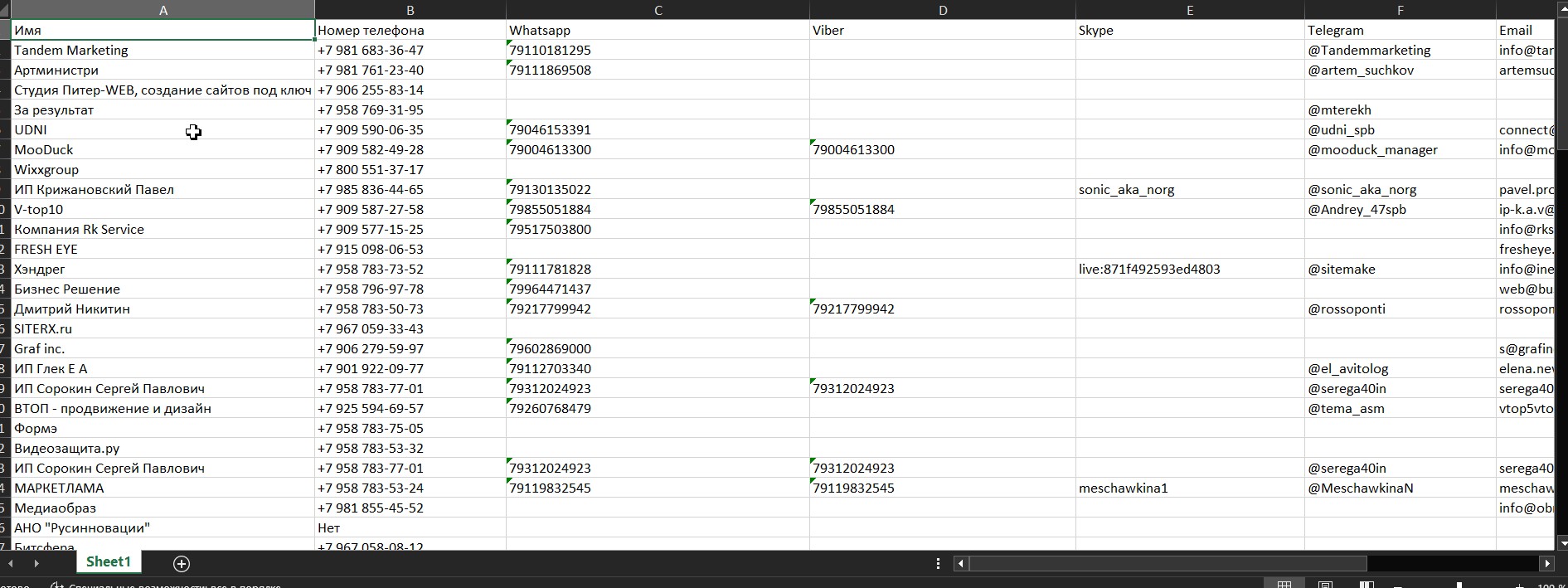Select phone cell '+7 800 551-37-17'
Viewport: 1568px width, 588px height.
pyautogui.click(x=410, y=169)
